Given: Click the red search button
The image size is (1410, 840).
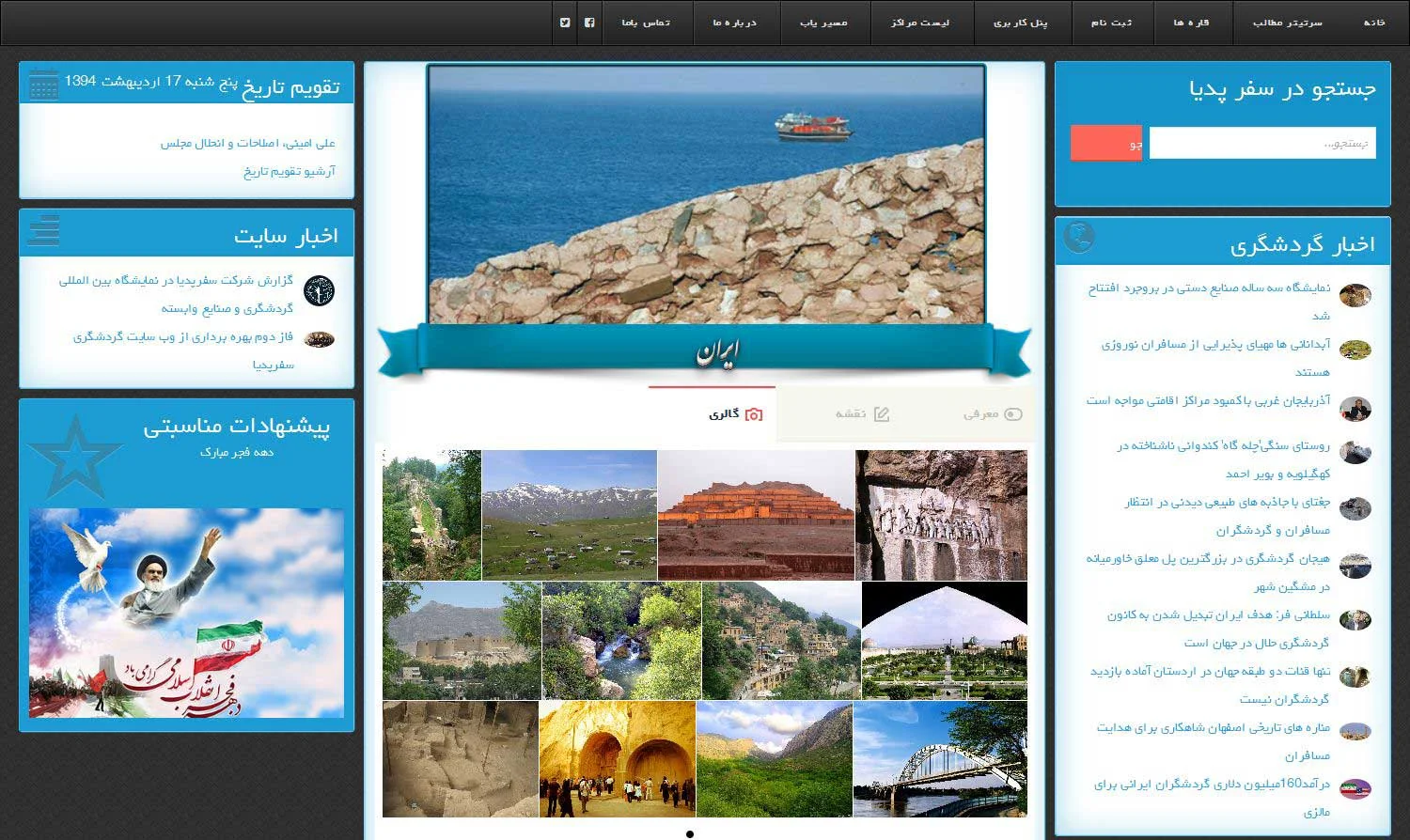Looking at the screenshot, I should point(1106,143).
